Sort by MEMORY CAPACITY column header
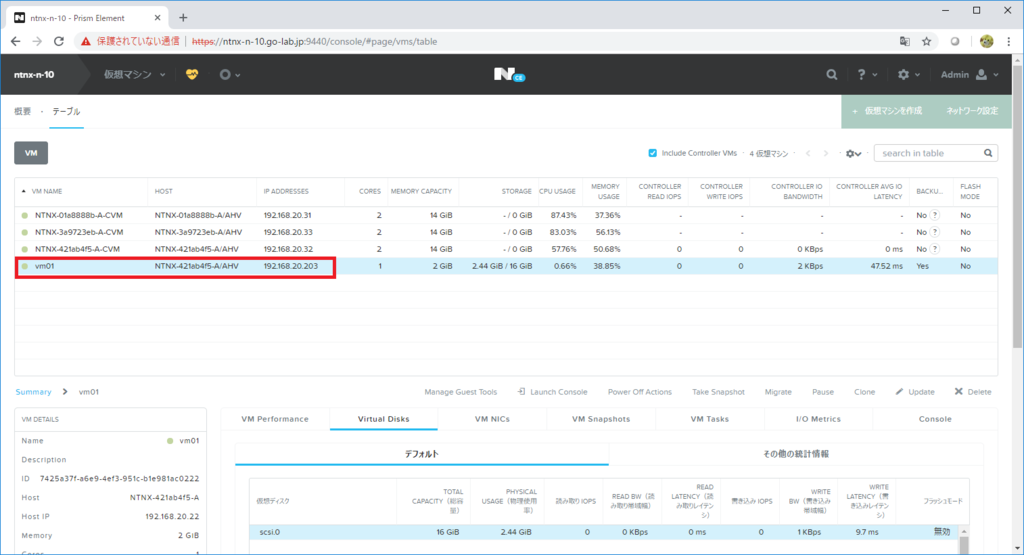Viewport: 1024px width, 555px height. 421,191
